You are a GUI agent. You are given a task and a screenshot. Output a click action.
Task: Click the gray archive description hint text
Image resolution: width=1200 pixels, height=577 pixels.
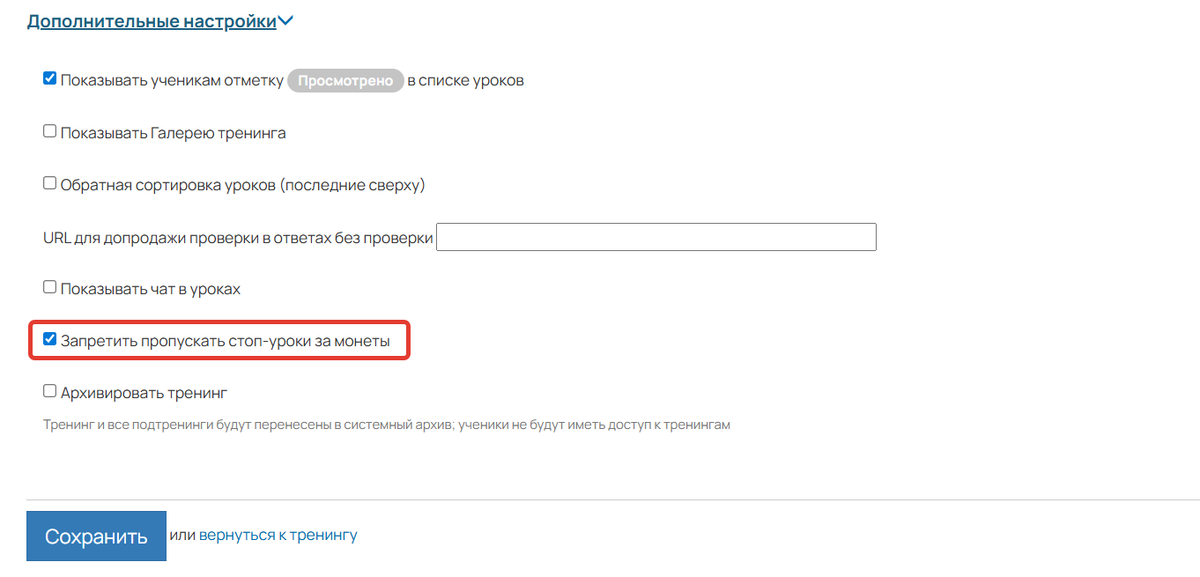coord(386,425)
